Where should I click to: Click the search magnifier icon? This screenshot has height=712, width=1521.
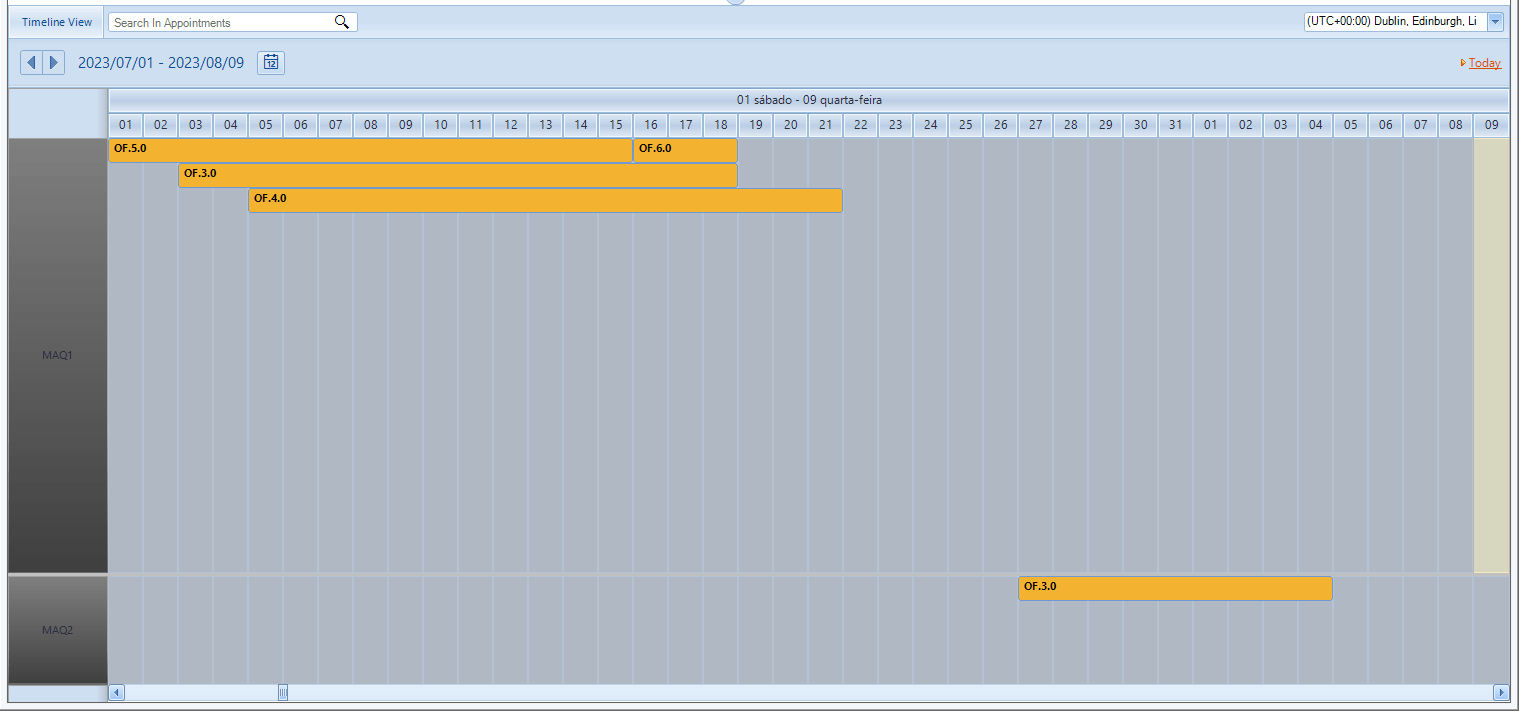341,21
